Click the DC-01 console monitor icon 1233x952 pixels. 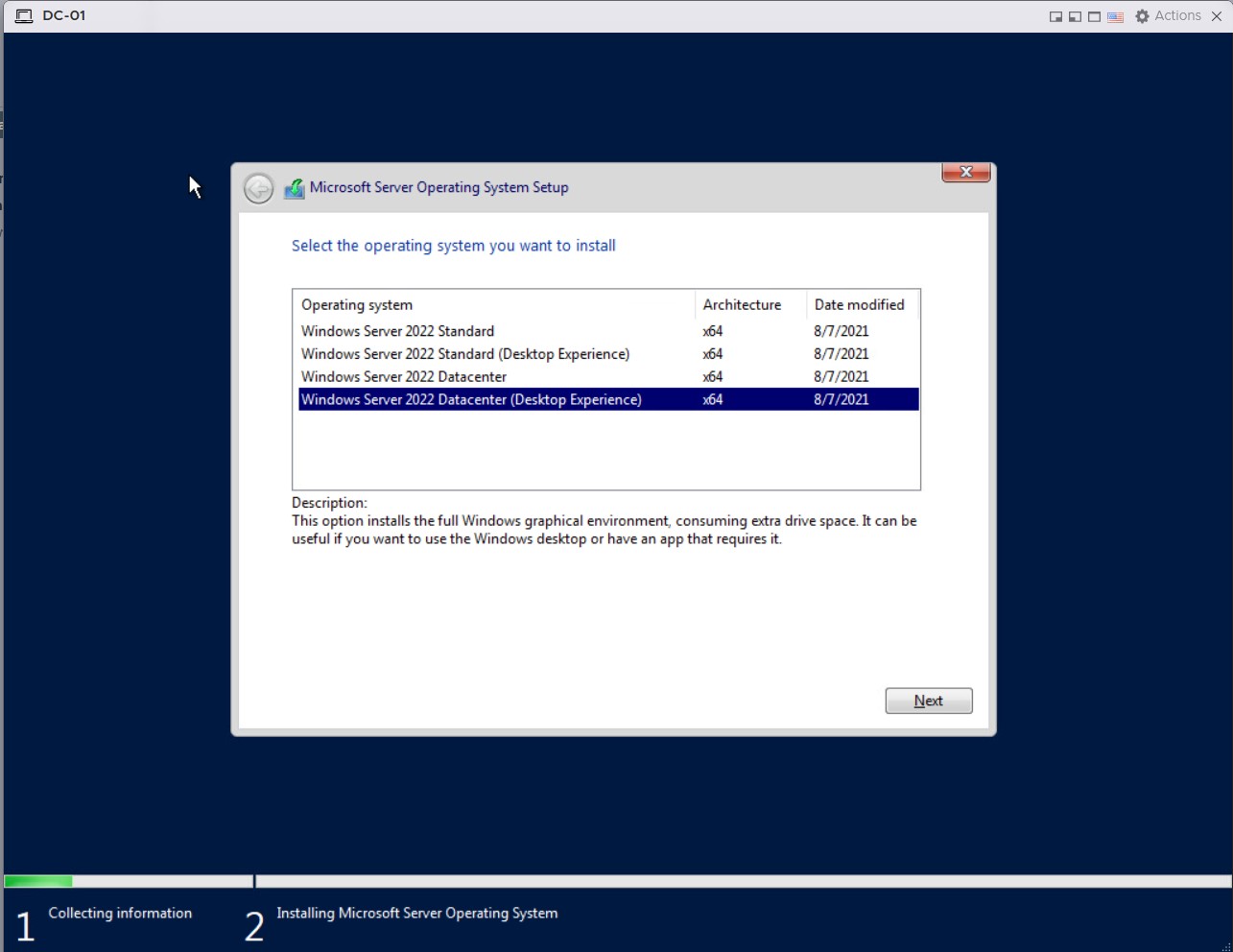click(24, 16)
